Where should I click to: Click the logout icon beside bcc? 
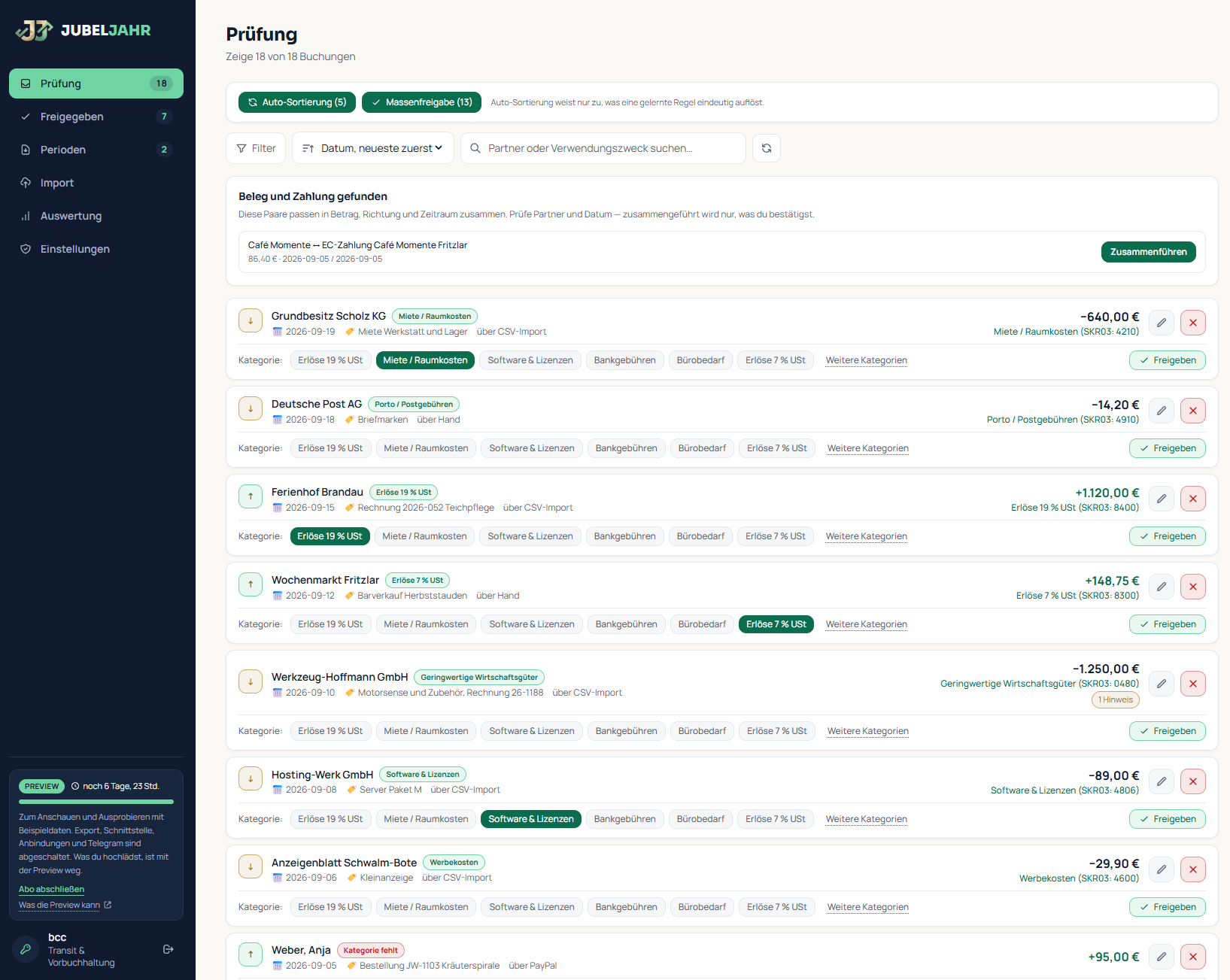pyautogui.click(x=169, y=949)
